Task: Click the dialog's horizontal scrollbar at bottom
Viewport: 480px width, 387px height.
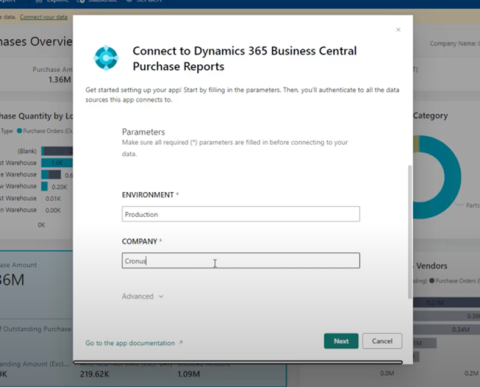Action: [238, 362]
